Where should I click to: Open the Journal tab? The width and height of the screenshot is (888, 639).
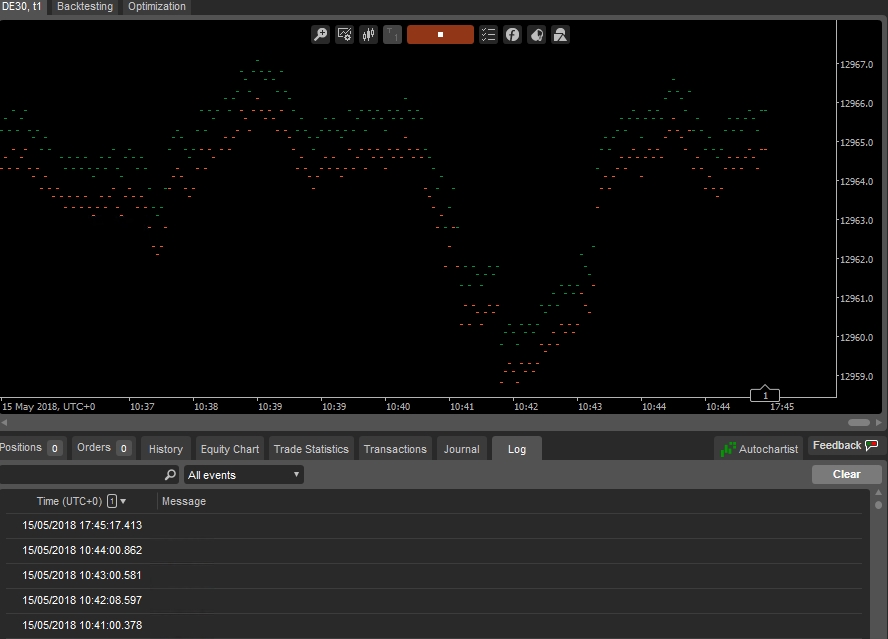tap(461, 449)
